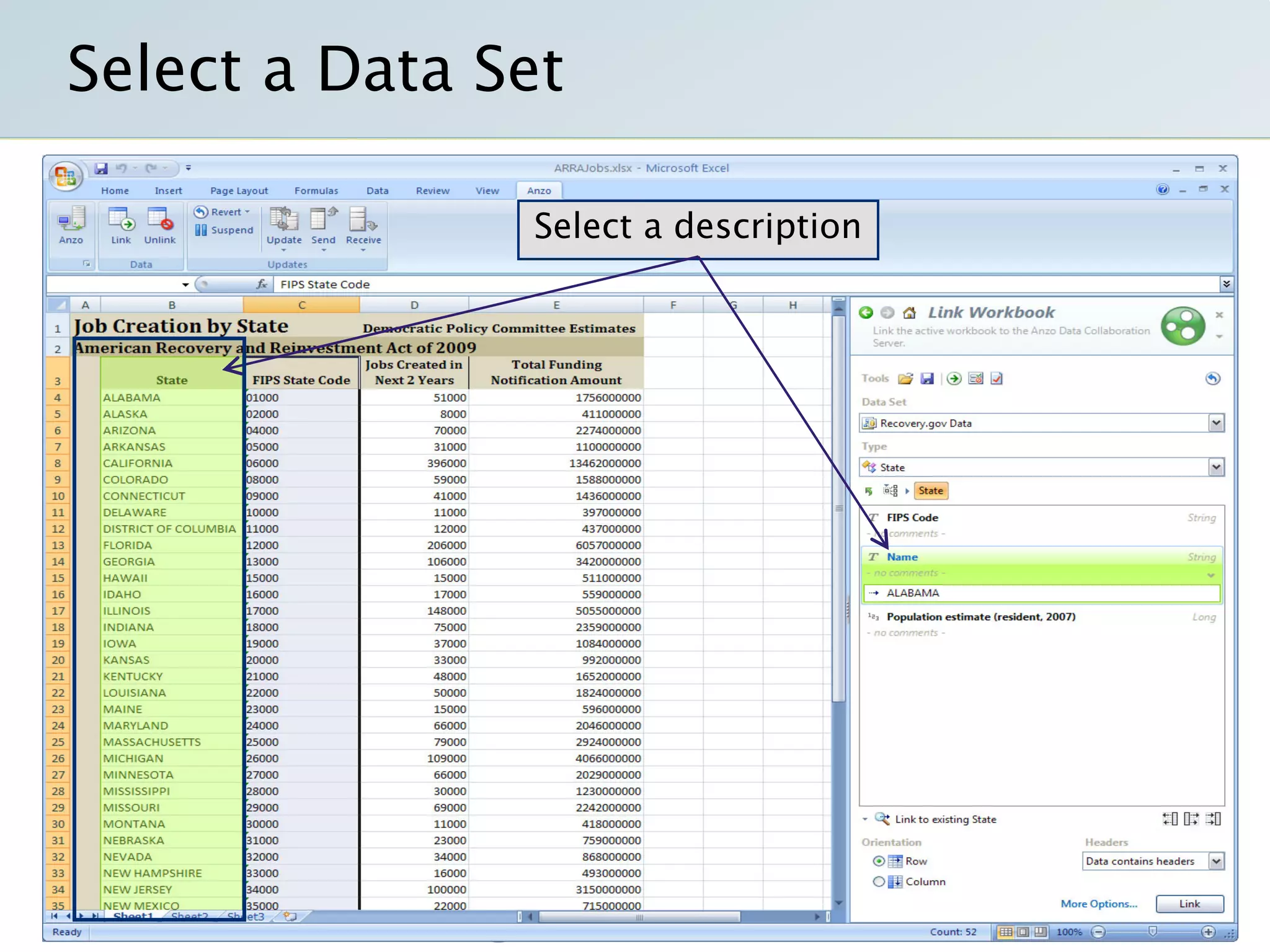The image size is (1270, 952).
Task: Open the Name Box dropdown arrow
Action: tap(185, 284)
